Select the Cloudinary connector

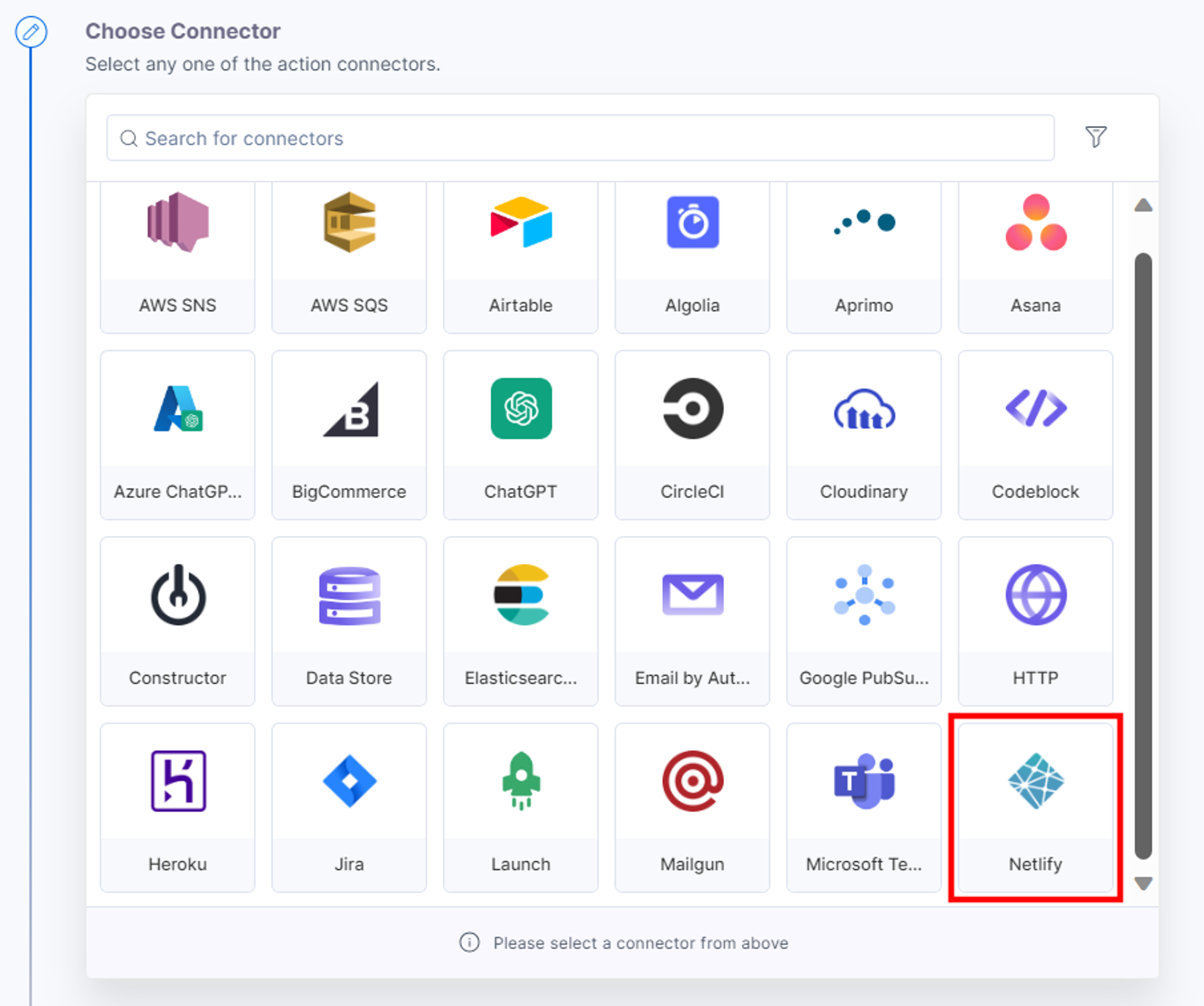tap(863, 435)
